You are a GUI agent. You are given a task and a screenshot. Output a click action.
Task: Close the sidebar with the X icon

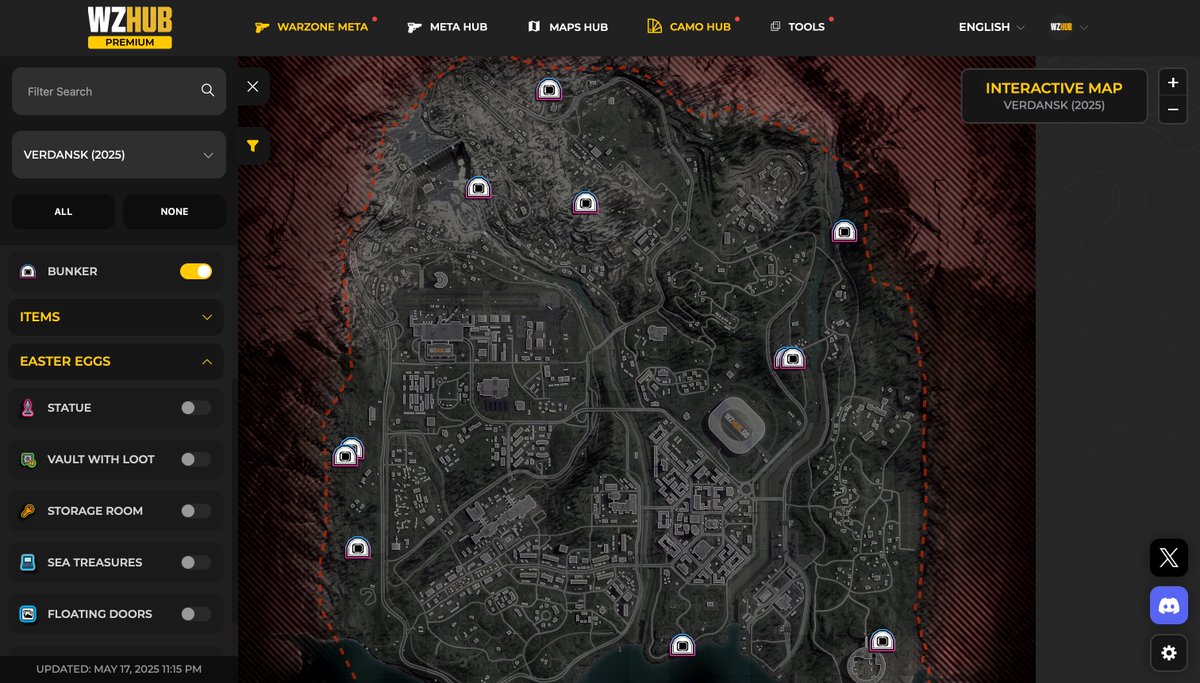[253, 87]
